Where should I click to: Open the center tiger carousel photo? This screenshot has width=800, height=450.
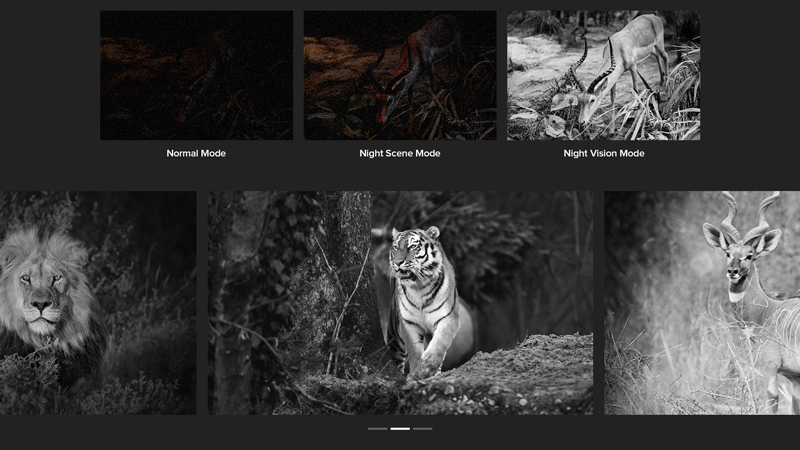pyautogui.click(x=400, y=303)
